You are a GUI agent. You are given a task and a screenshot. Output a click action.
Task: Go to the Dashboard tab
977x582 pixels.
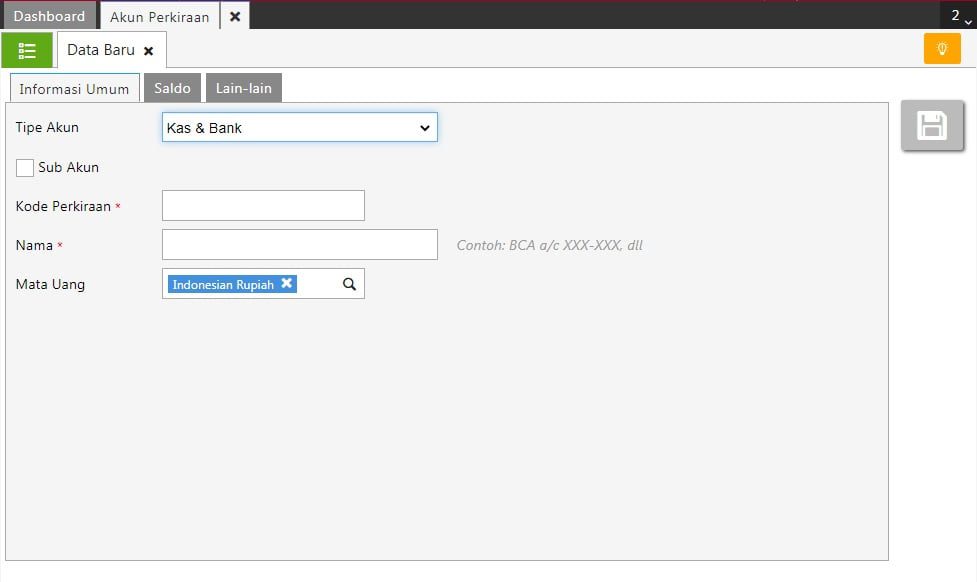click(49, 16)
